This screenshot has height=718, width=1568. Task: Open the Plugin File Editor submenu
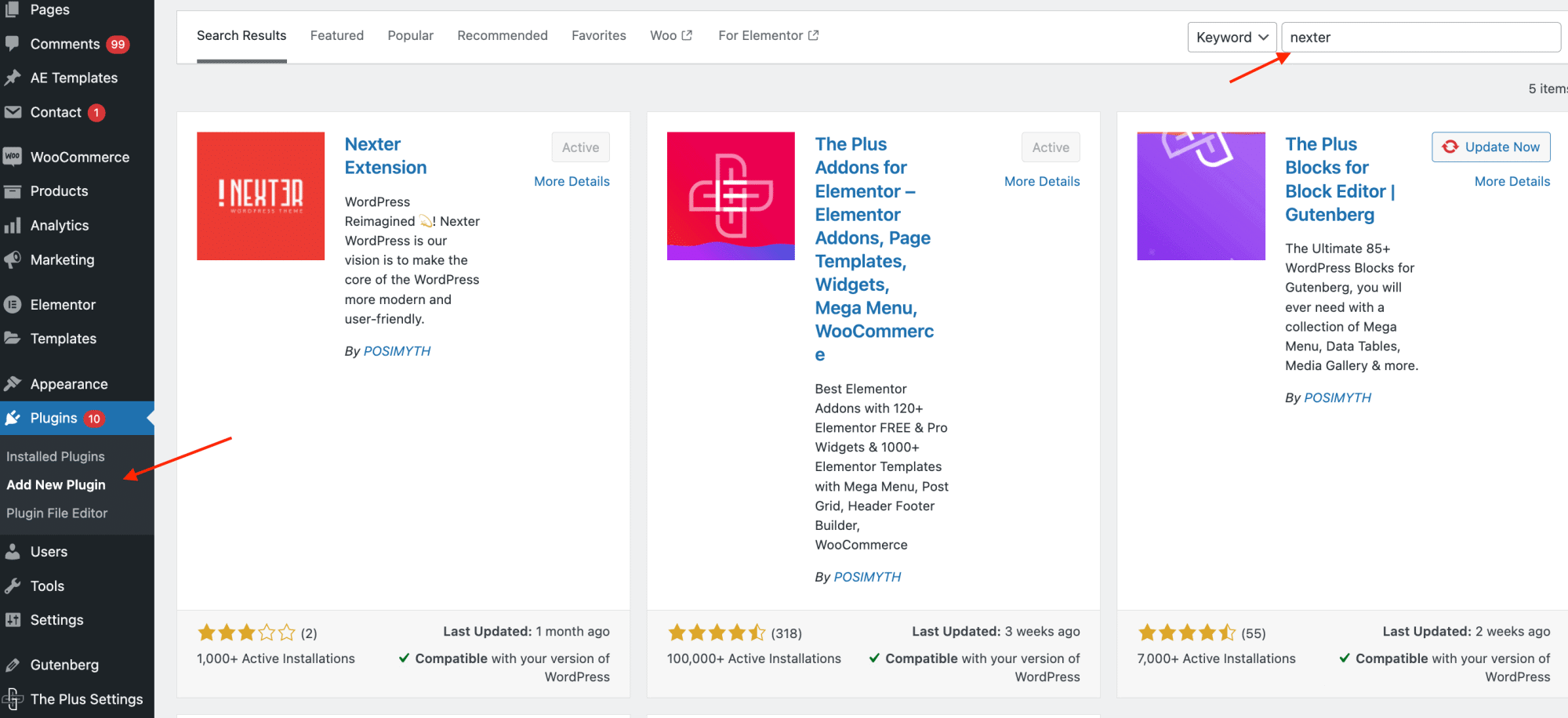(x=57, y=513)
